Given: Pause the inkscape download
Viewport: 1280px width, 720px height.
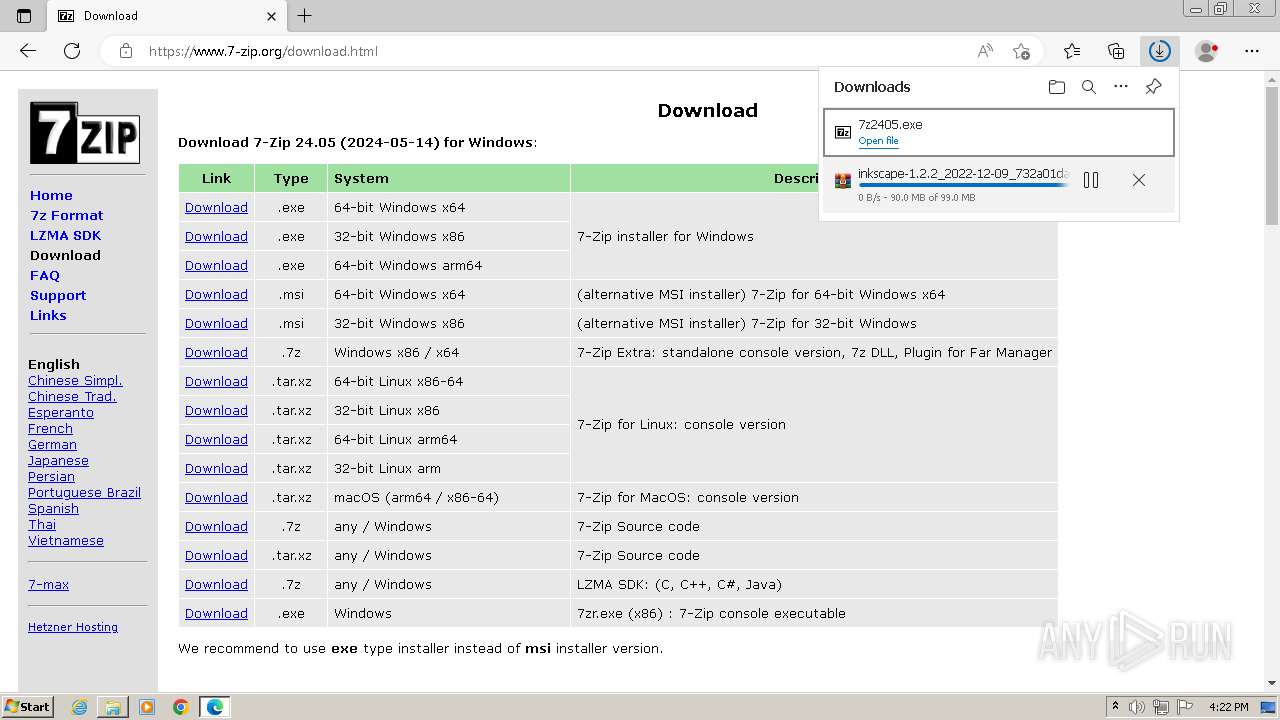Looking at the screenshot, I should (x=1091, y=180).
